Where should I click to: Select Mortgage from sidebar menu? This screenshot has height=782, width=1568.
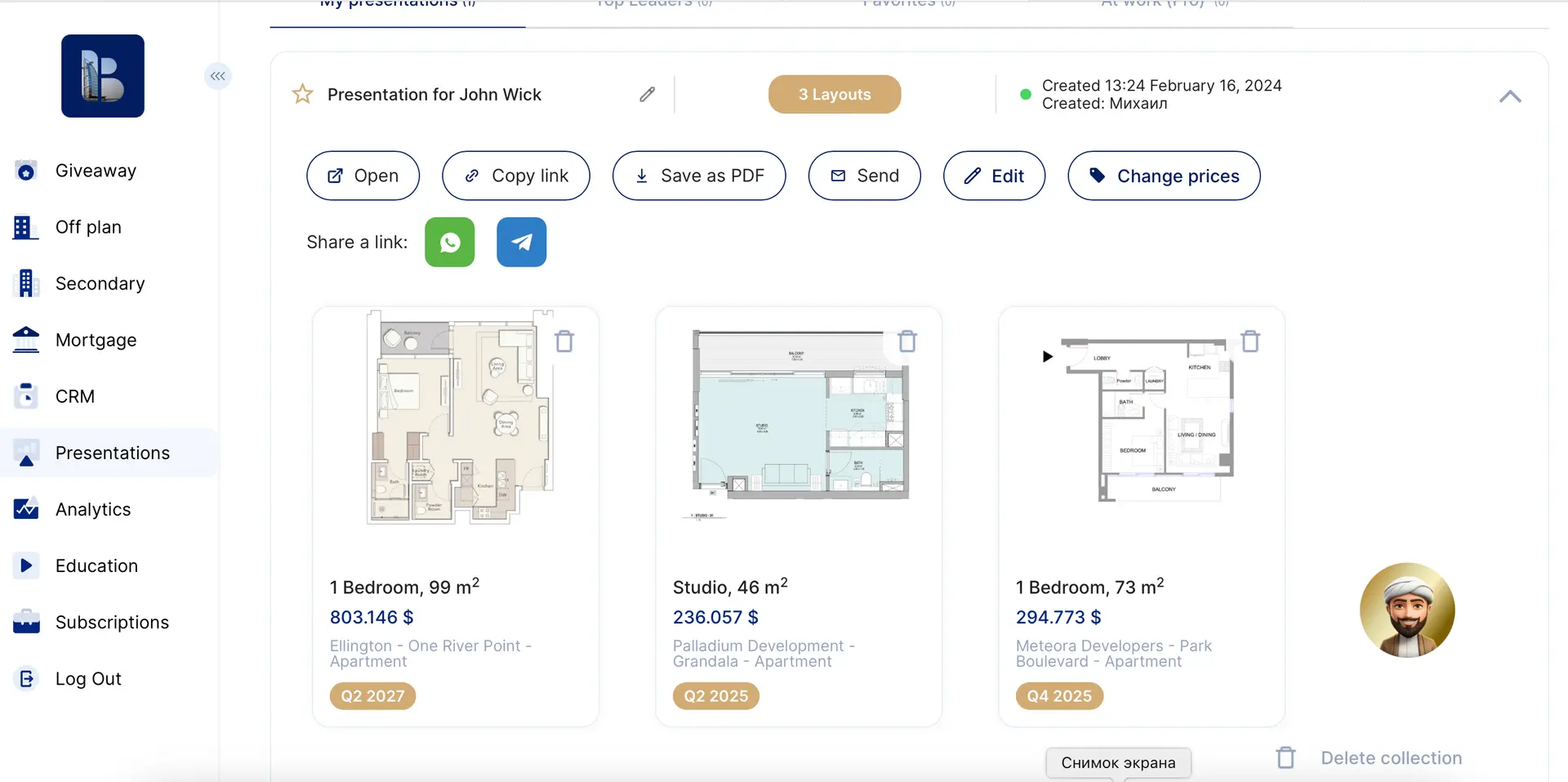(96, 340)
